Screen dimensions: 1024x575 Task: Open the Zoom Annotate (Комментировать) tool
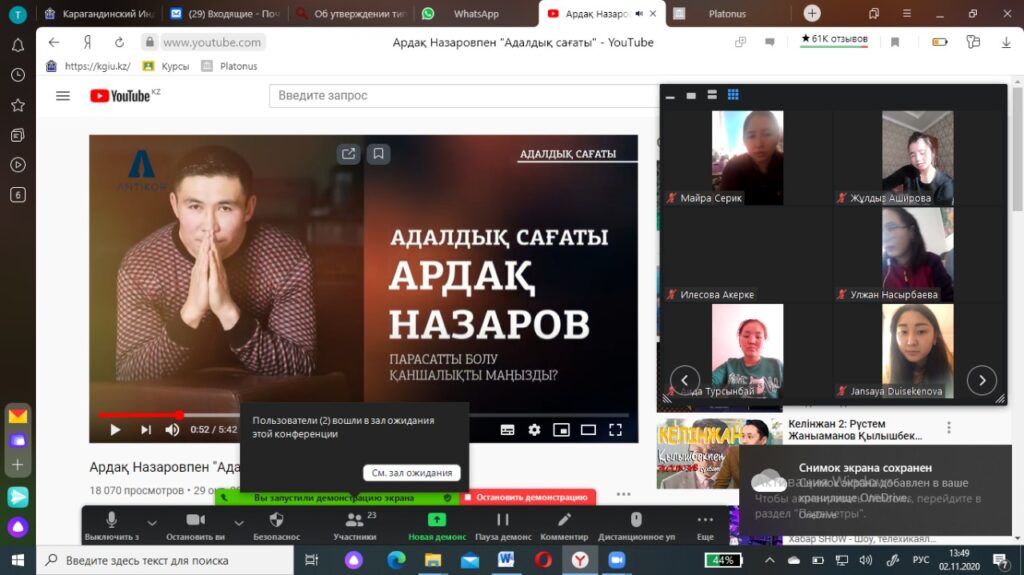564,524
